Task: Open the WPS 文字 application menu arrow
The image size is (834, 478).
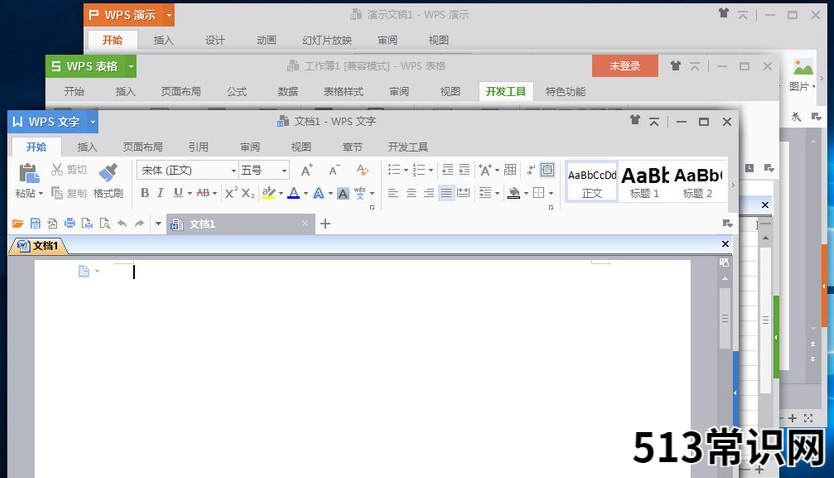Action: pyautogui.click(x=93, y=122)
